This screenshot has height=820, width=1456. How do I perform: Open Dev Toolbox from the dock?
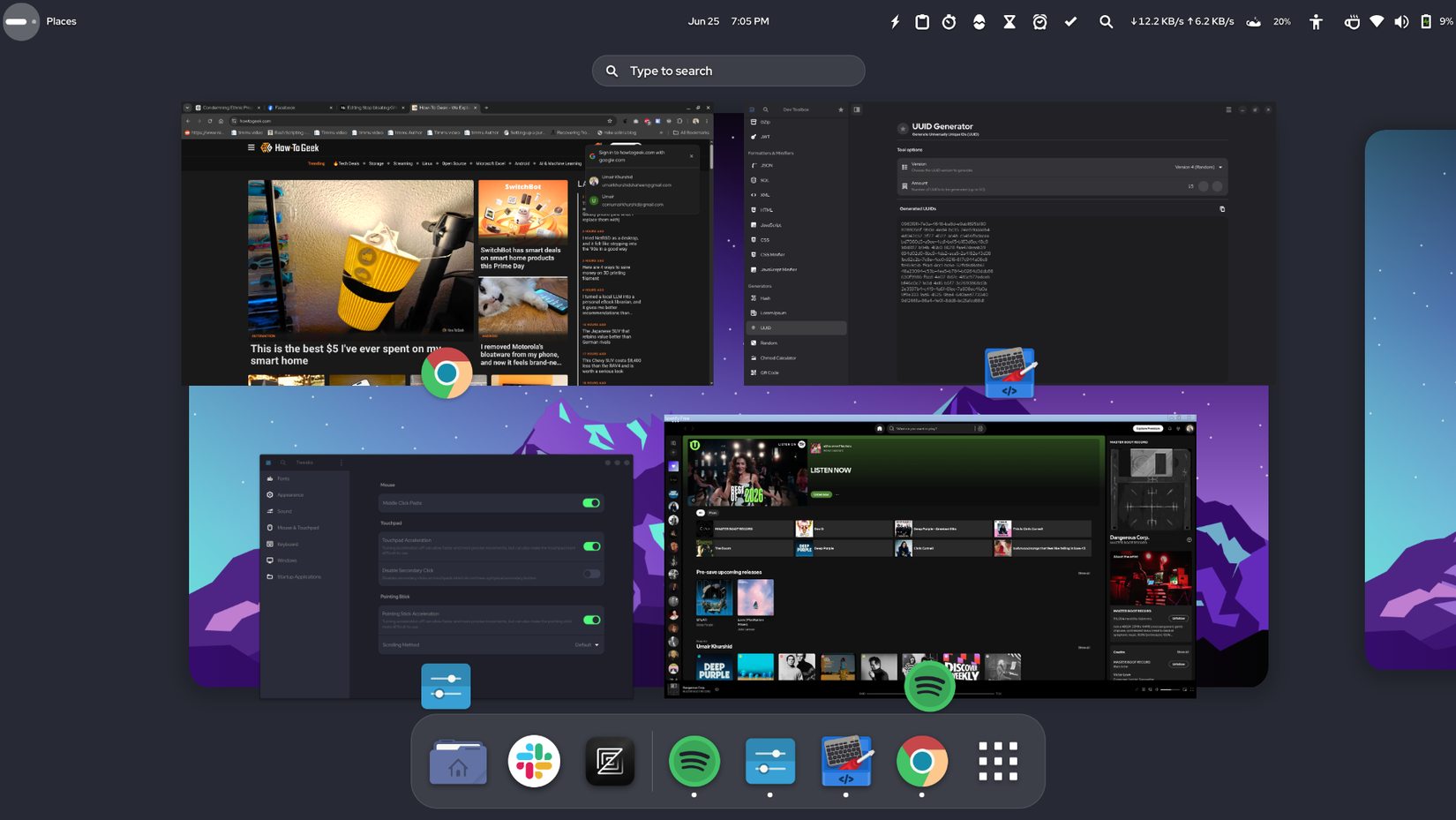click(846, 761)
